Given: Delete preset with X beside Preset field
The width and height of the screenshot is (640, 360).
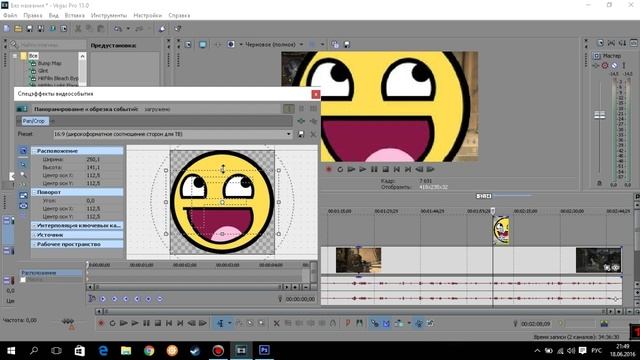Looking at the screenshot, I should [x=313, y=134].
